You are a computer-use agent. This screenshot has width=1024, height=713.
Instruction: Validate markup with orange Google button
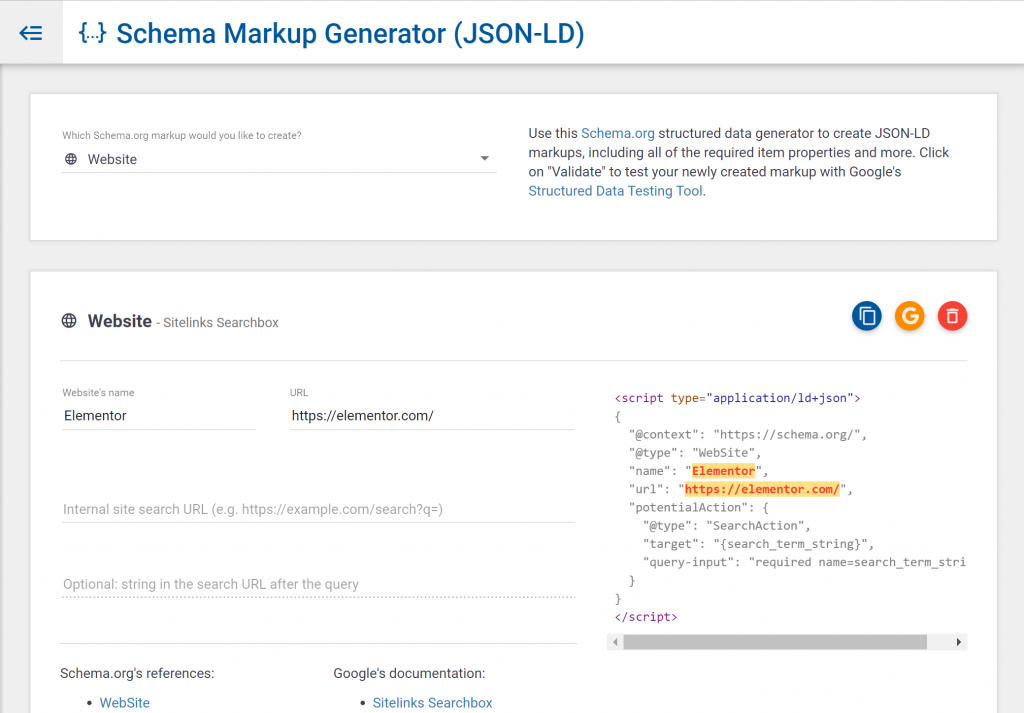coord(909,317)
